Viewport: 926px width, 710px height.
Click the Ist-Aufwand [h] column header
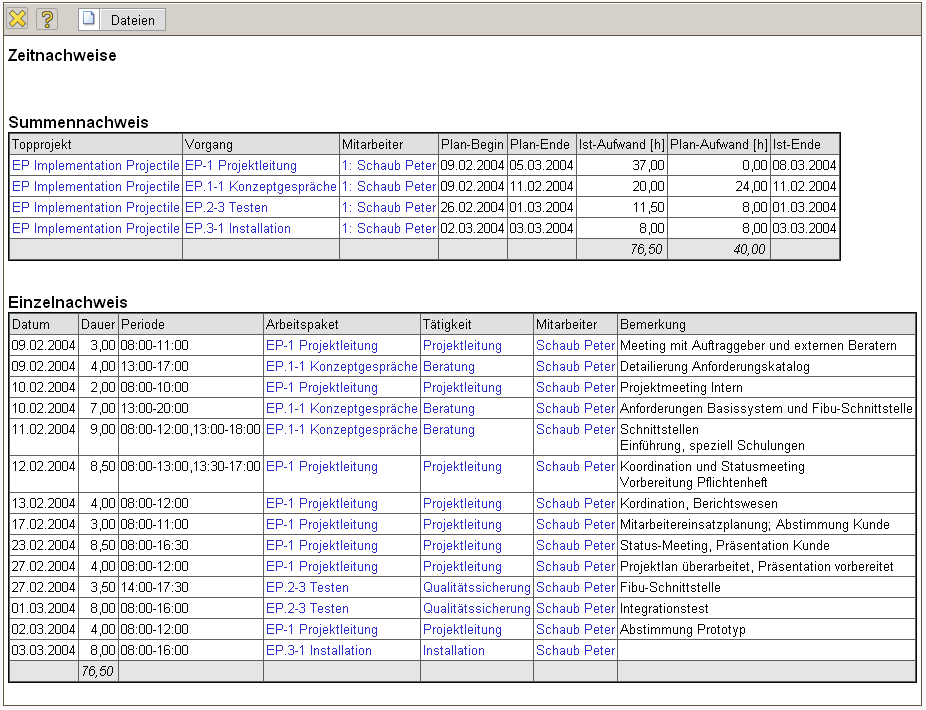pyautogui.click(x=621, y=145)
